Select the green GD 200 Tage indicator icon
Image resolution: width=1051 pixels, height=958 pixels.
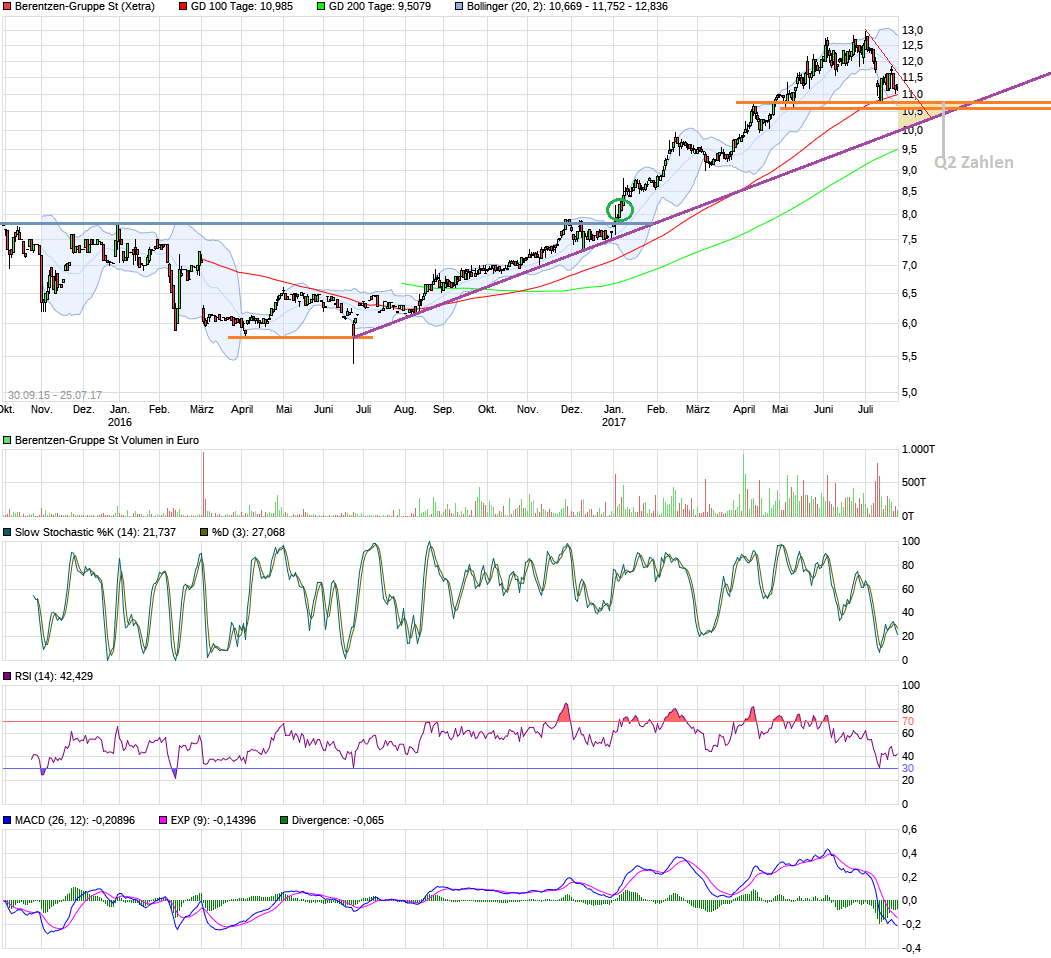[x=321, y=6]
